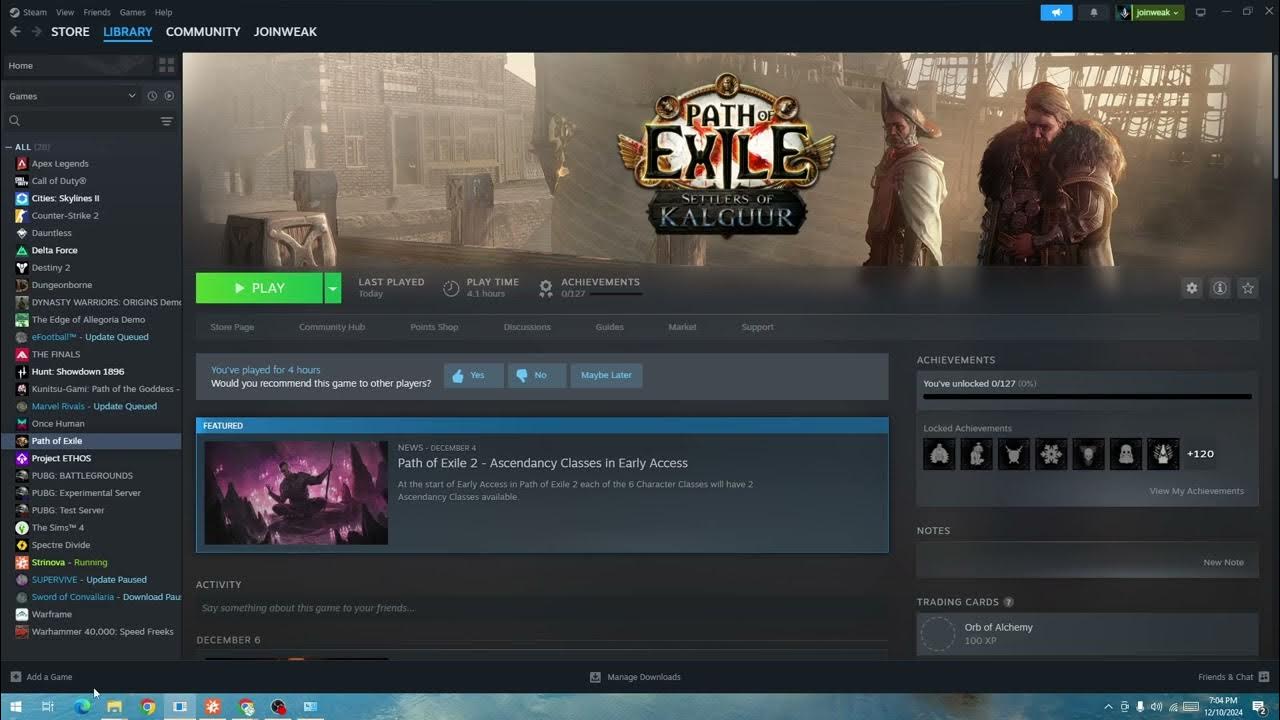Open the announcements megaphone button
The image size is (1280, 720).
tap(1056, 12)
